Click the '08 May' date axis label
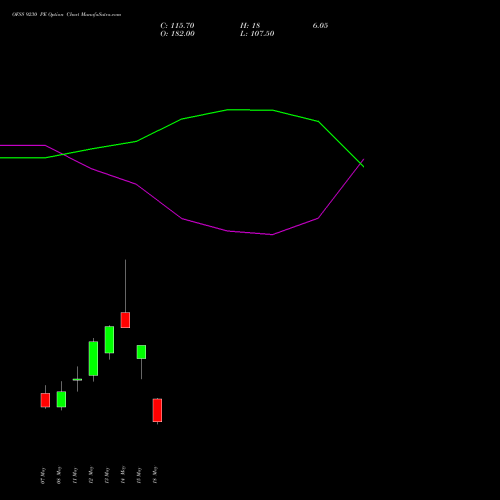Viewport: 500px width, 500px height. pyautogui.click(x=59, y=476)
